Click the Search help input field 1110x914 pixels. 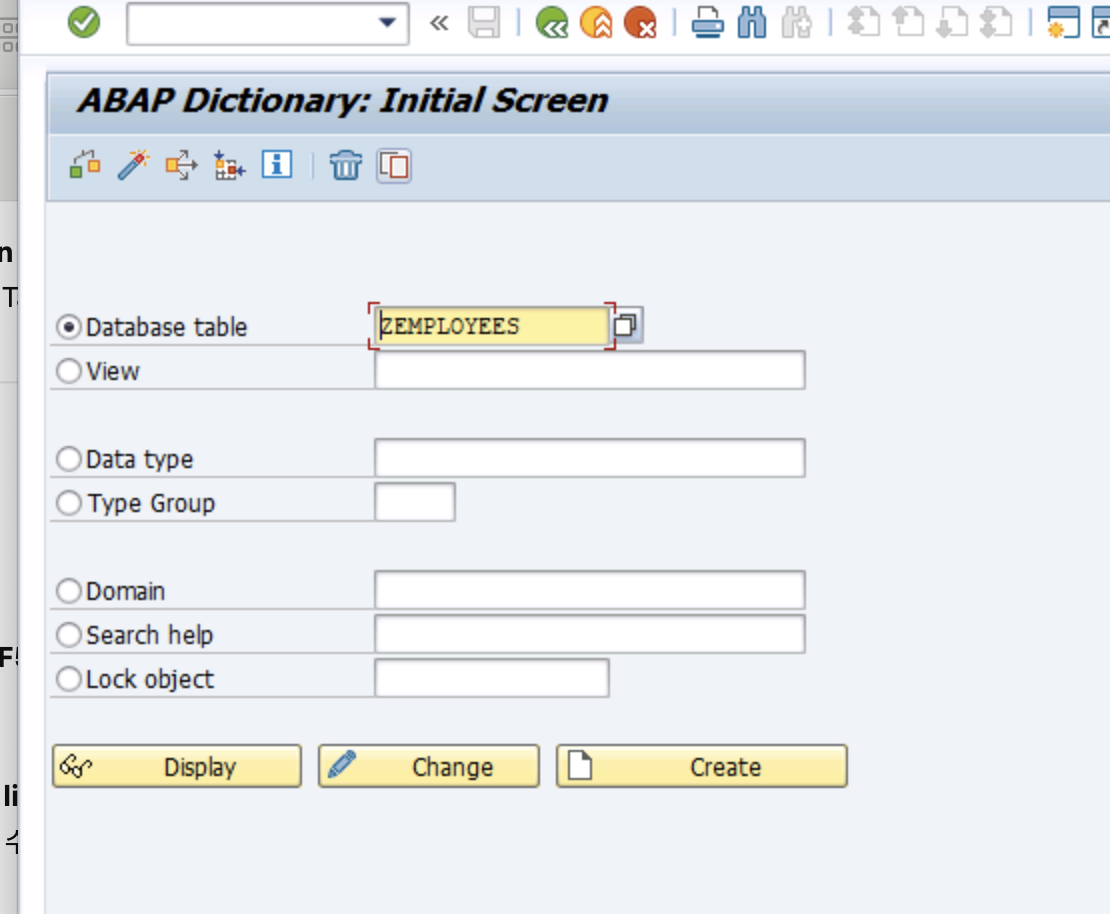(590, 633)
